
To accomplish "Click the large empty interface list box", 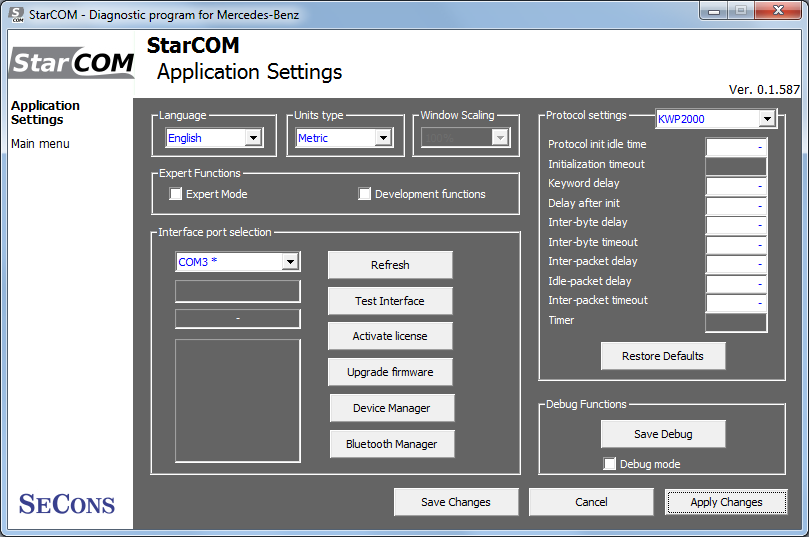I will pyautogui.click(x=238, y=401).
